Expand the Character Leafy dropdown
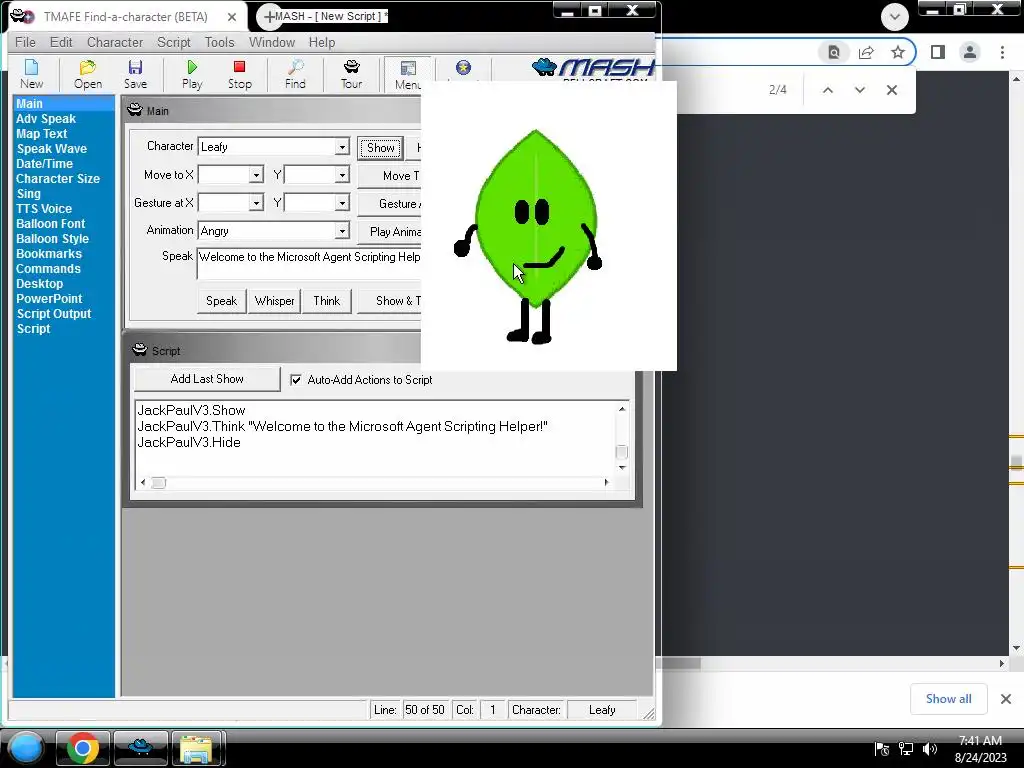 [x=342, y=147]
